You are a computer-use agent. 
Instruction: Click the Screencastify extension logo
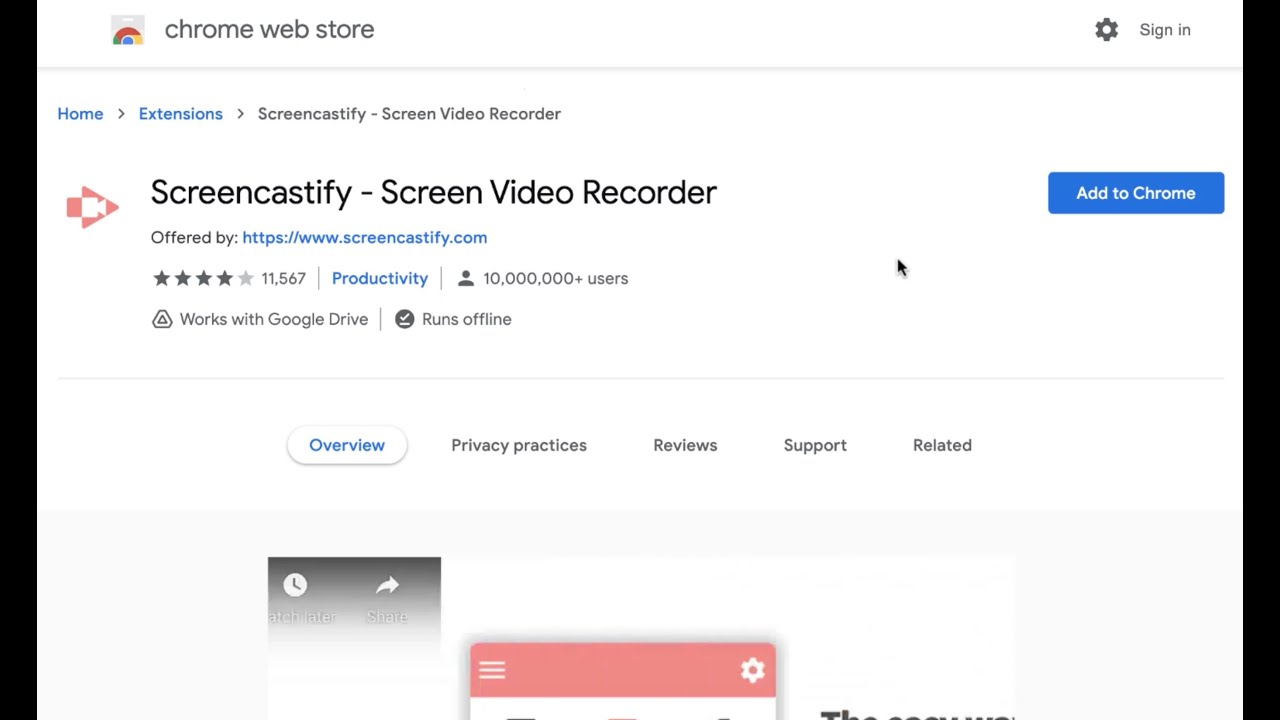click(92, 207)
